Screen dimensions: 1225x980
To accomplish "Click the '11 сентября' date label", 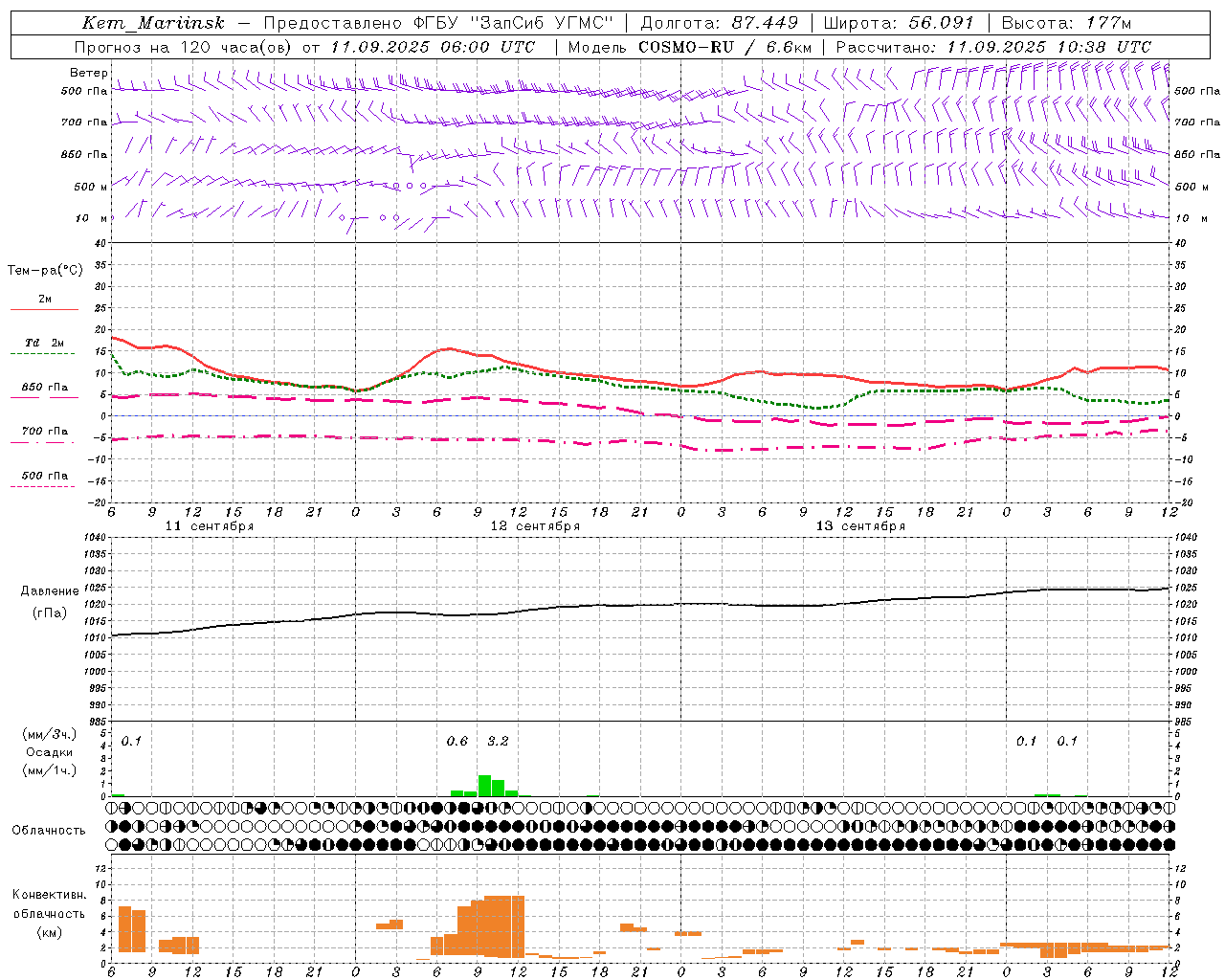I will 210,526.
